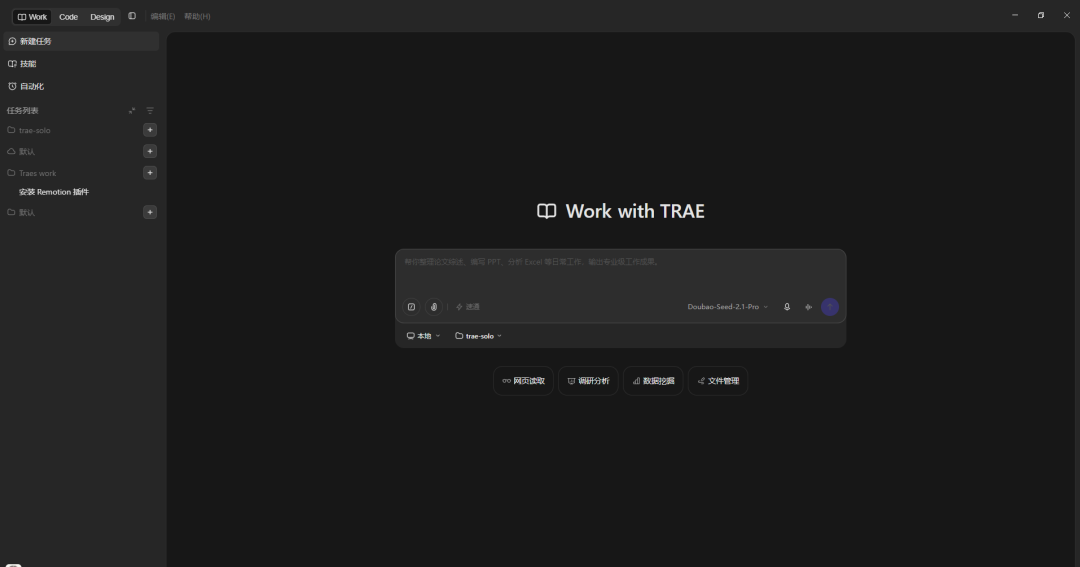Add a new task to the trae-solo folder
The height and width of the screenshot is (567, 1080).
[149, 130]
